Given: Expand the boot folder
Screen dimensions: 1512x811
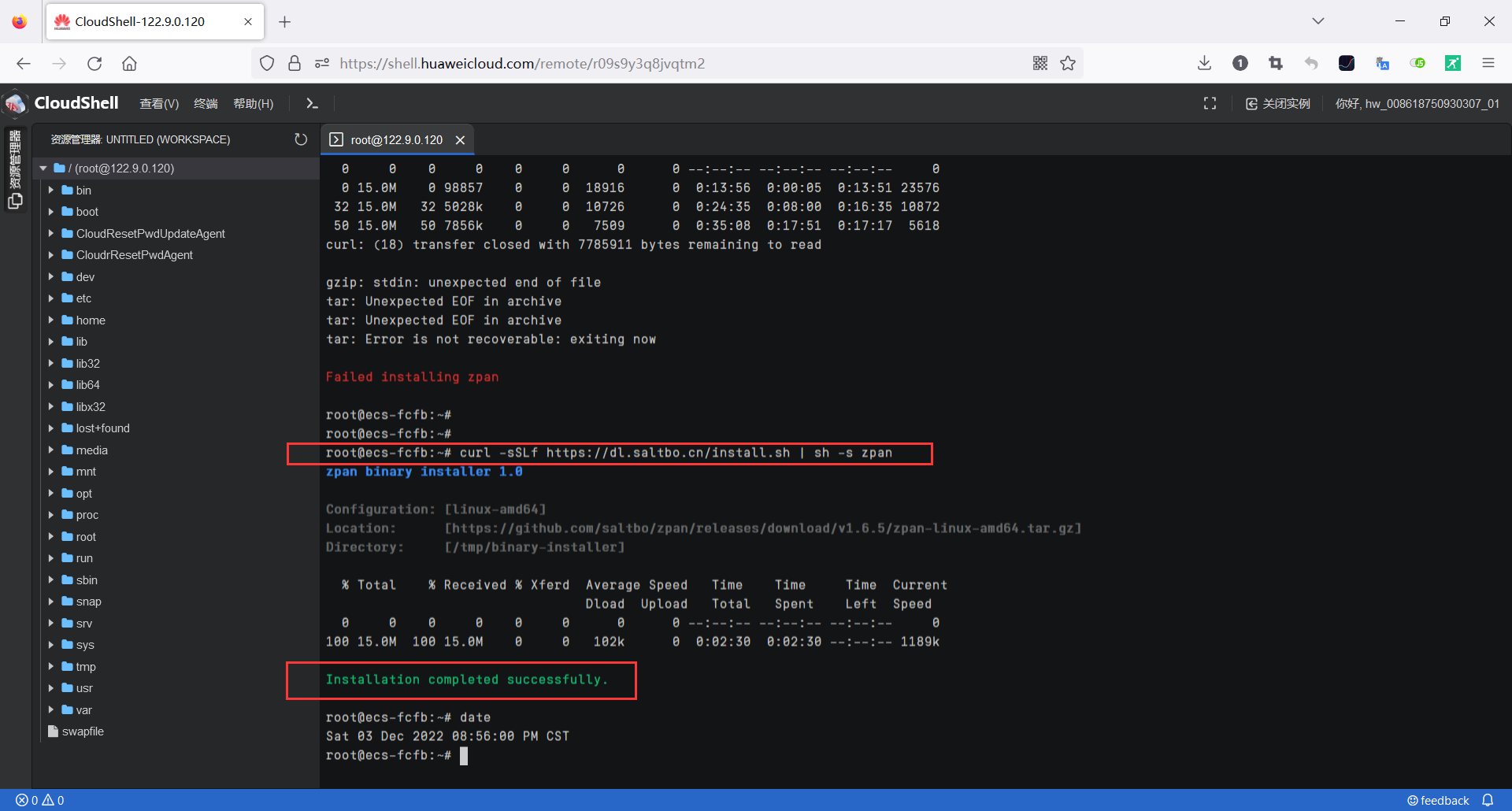Looking at the screenshot, I should (x=50, y=212).
